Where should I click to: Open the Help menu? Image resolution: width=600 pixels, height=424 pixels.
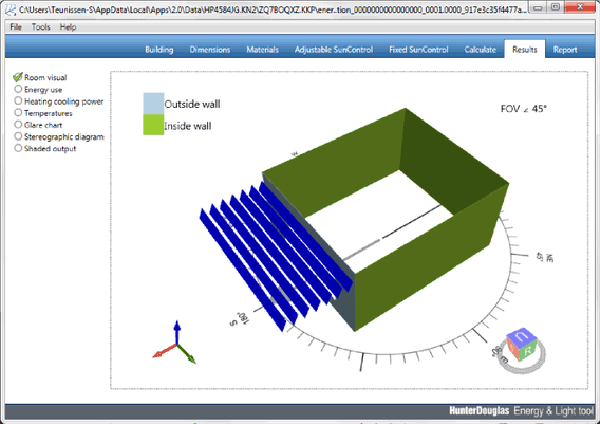click(x=68, y=27)
